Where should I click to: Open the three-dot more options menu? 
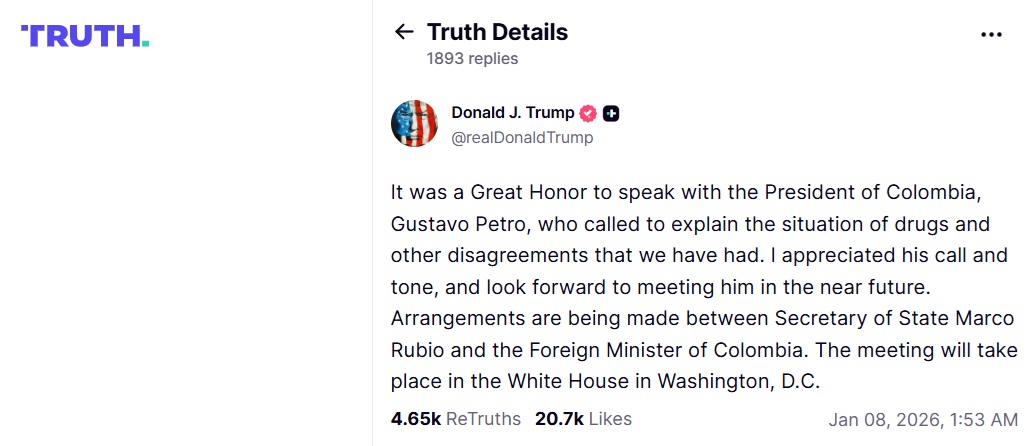[991, 34]
